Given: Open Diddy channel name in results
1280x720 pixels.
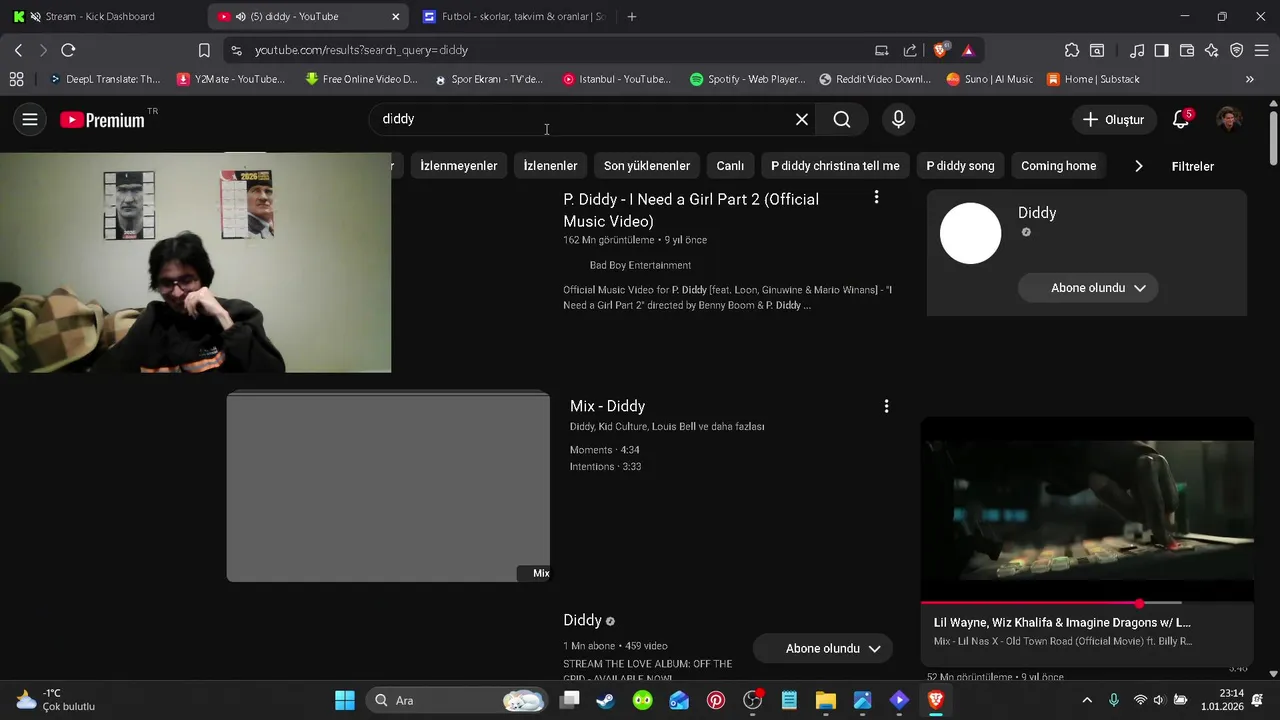Looking at the screenshot, I should pos(582,620).
